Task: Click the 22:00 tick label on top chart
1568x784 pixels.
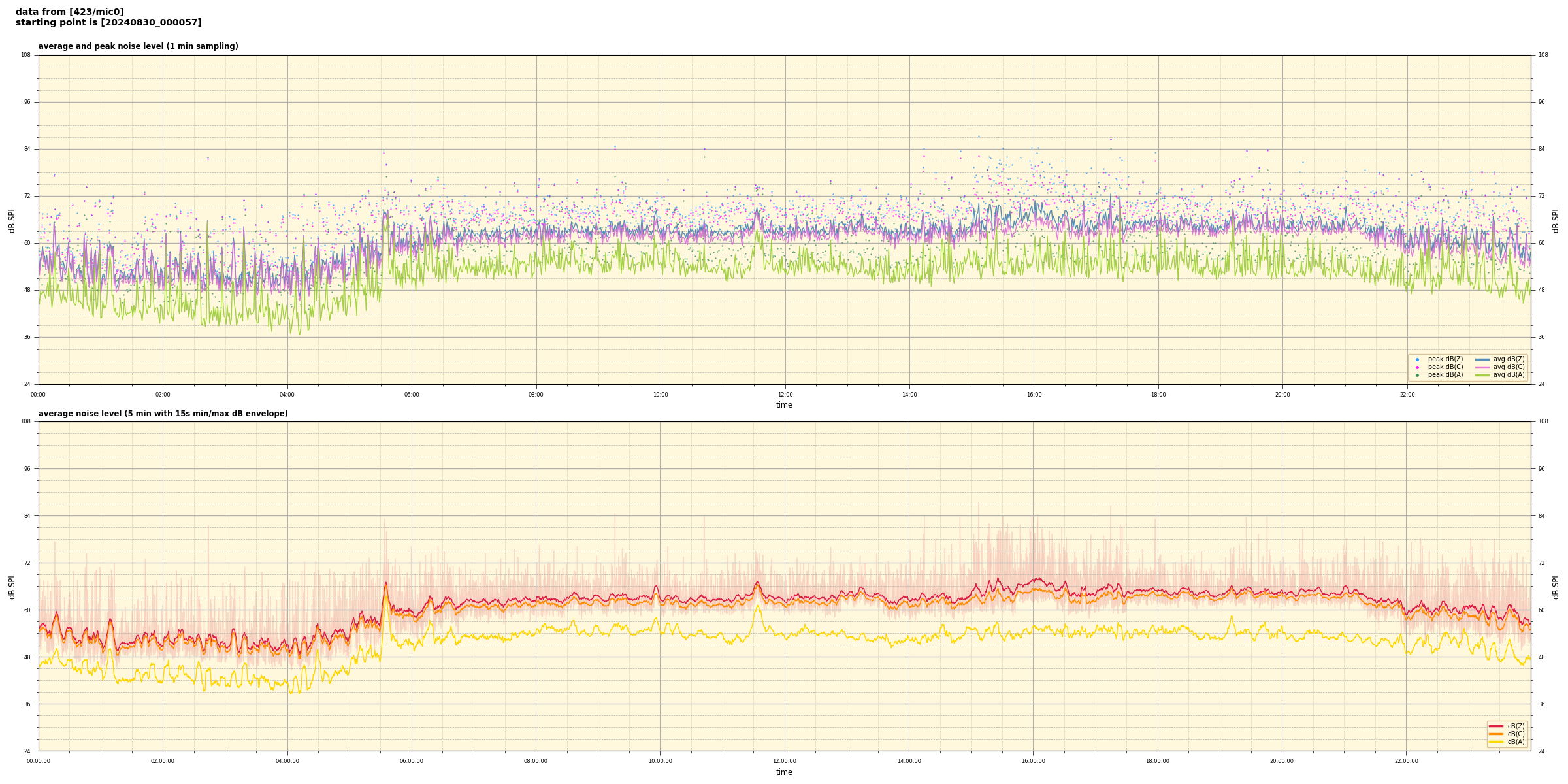Action: pos(1407,395)
